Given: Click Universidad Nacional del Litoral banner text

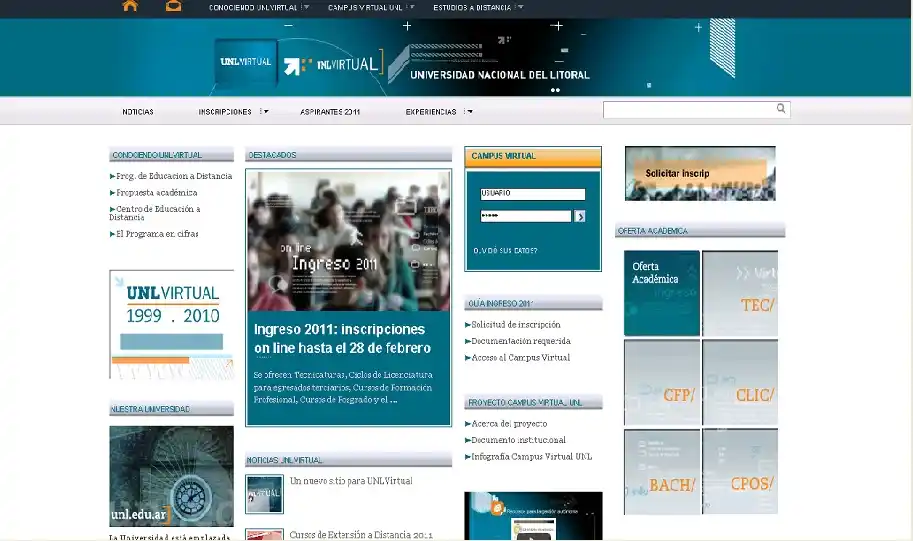Looking at the screenshot, I should coord(500,75).
